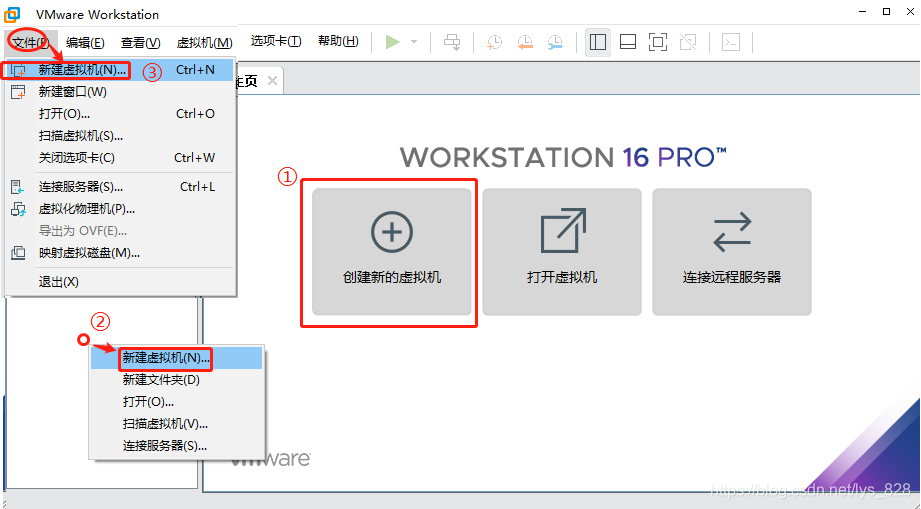
Task: Choose 虚拟化物理机(P)... in File menu
Action: click(120, 209)
